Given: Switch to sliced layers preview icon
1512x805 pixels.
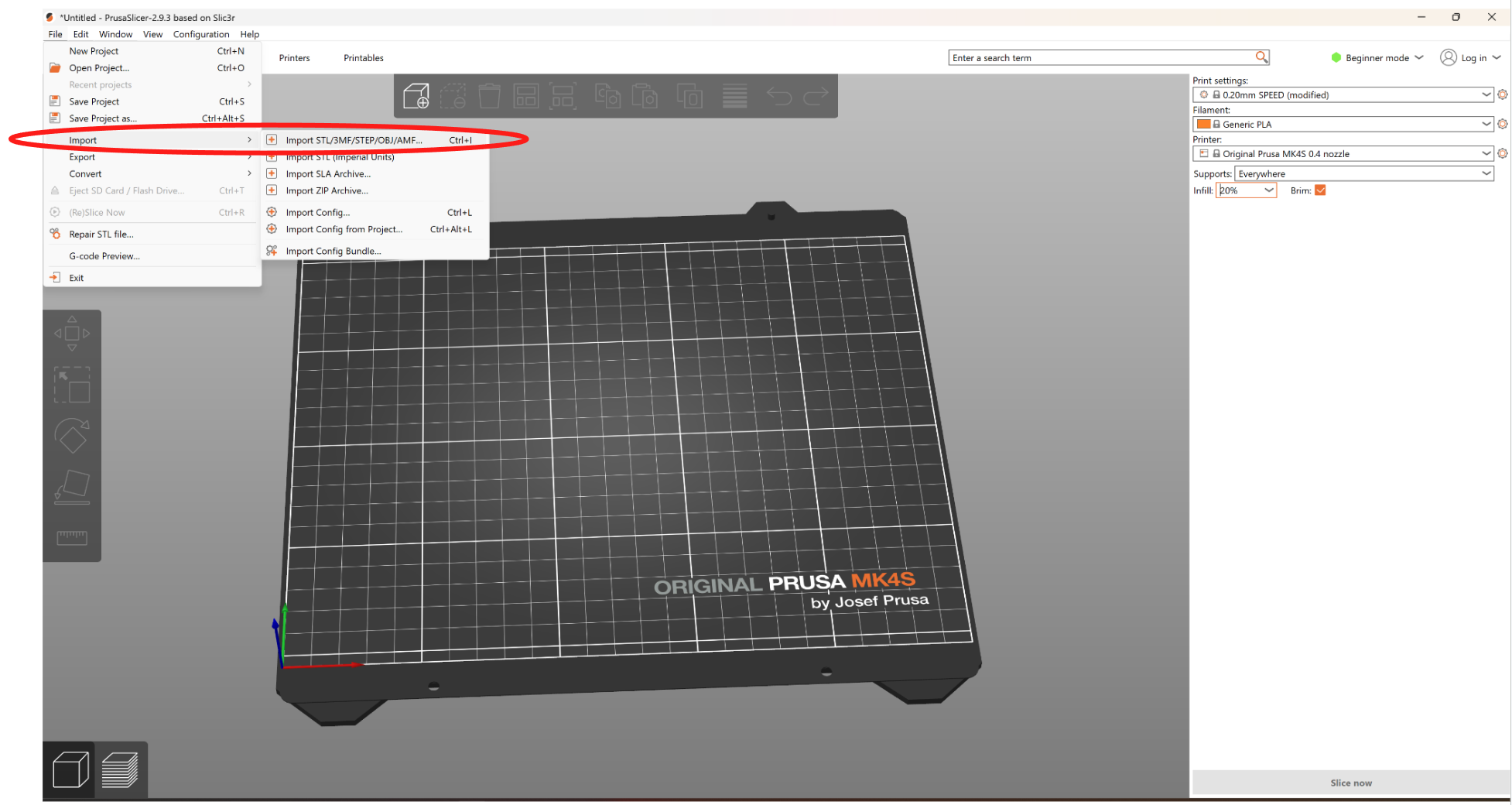Looking at the screenshot, I should click(x=120, y=769).
